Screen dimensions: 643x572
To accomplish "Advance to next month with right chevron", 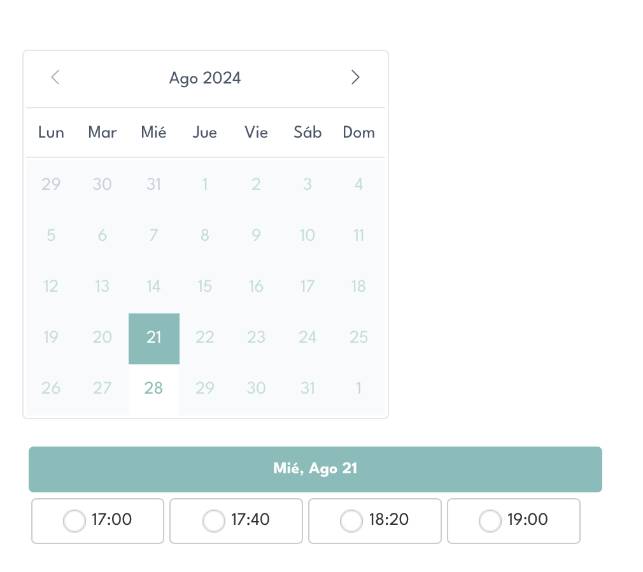I will [x=355, y=77].
